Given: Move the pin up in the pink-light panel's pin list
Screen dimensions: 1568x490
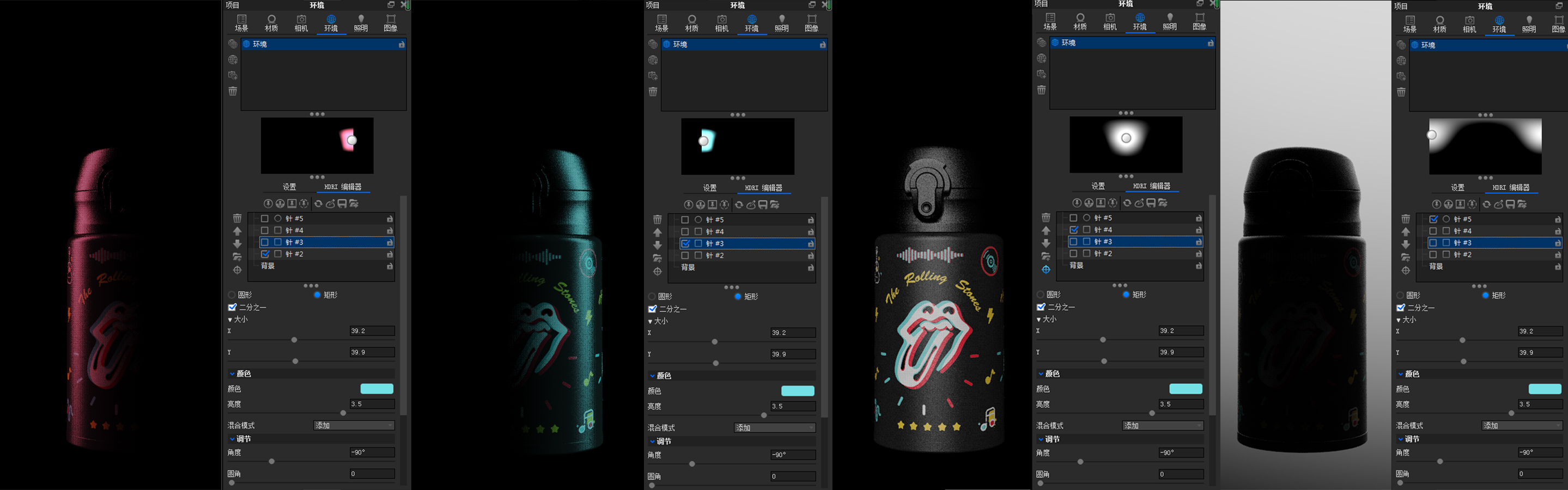Looking at the screenshot, I should coord(238,231).
